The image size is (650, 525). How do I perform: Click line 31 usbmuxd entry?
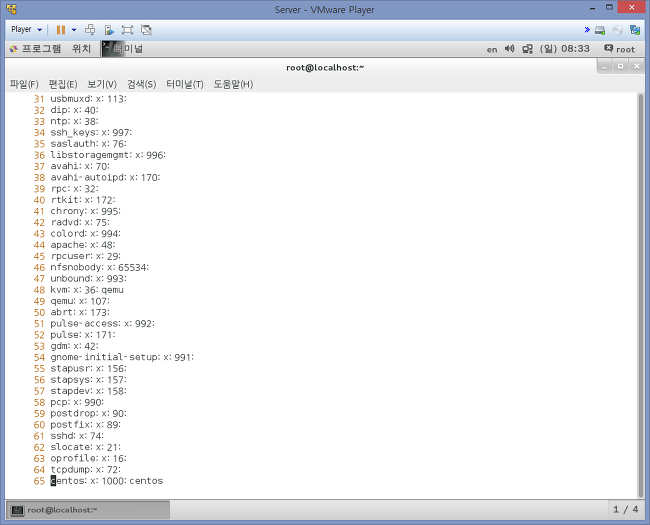click(88, 99)
